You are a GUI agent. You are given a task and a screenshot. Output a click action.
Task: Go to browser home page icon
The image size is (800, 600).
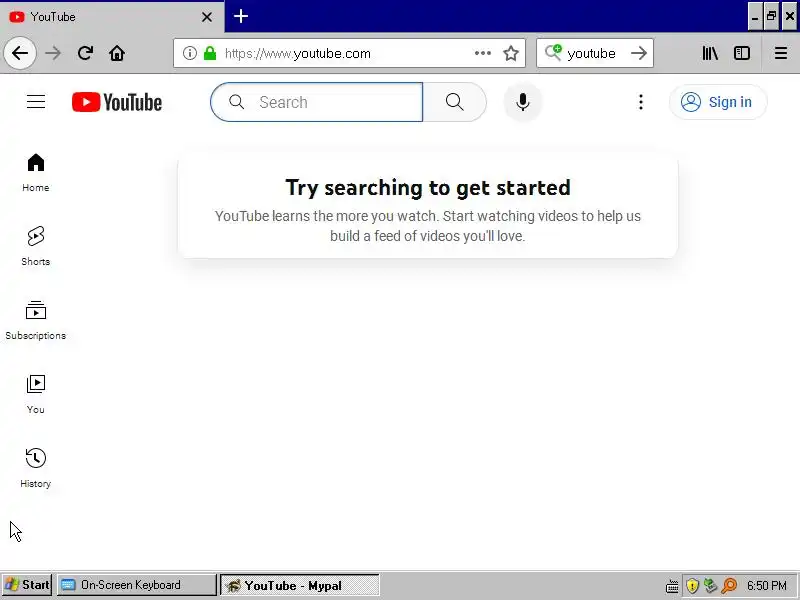pyautogui.click(x=117, y=53)
